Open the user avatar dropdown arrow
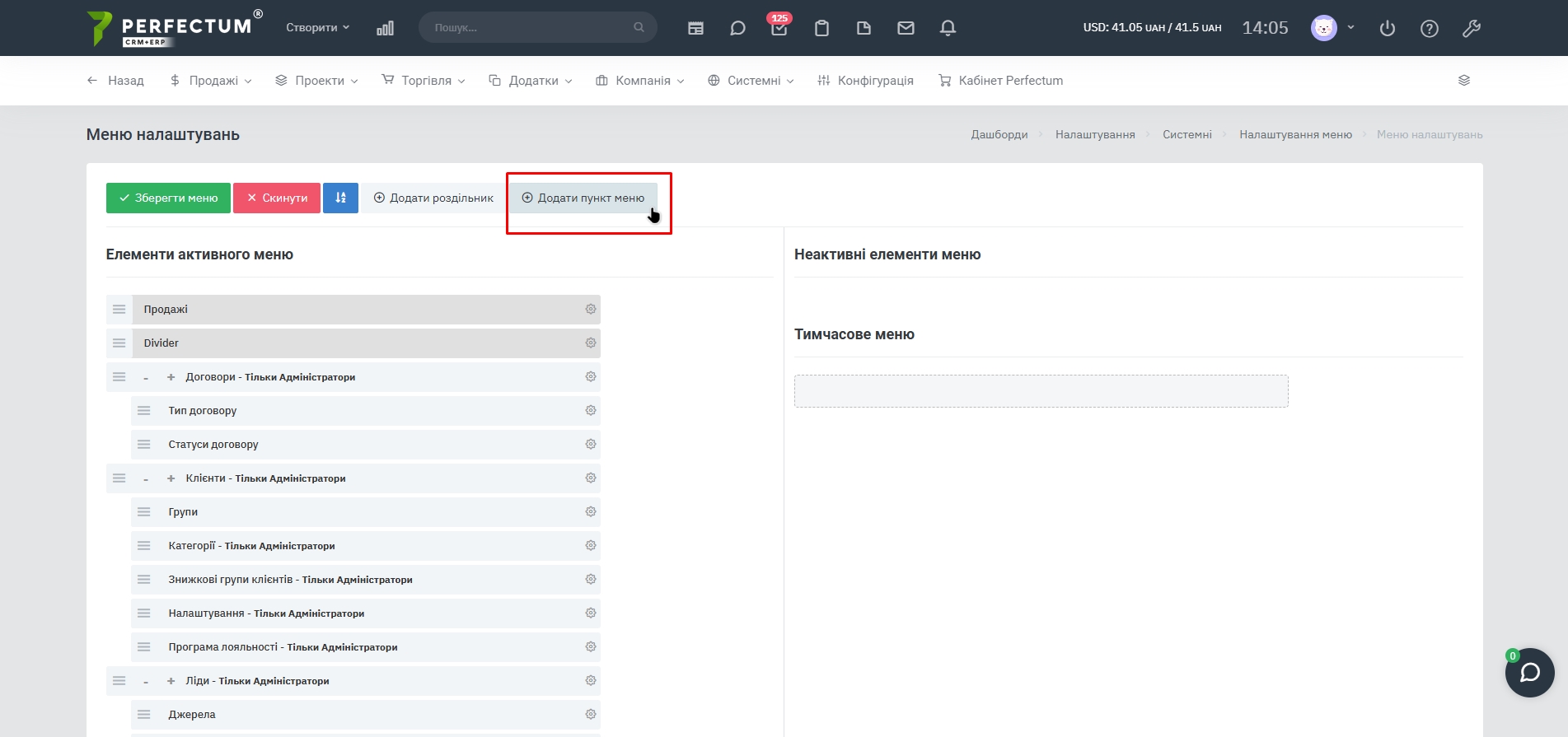1568x737 pixels. pyautogui.click(x=1350, y=27)
